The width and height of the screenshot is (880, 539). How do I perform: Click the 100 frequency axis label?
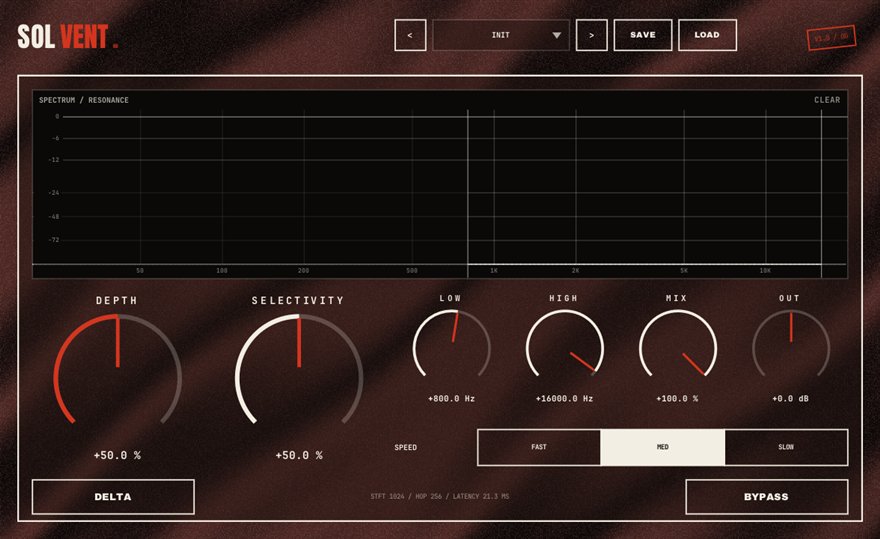click(222, 271)
